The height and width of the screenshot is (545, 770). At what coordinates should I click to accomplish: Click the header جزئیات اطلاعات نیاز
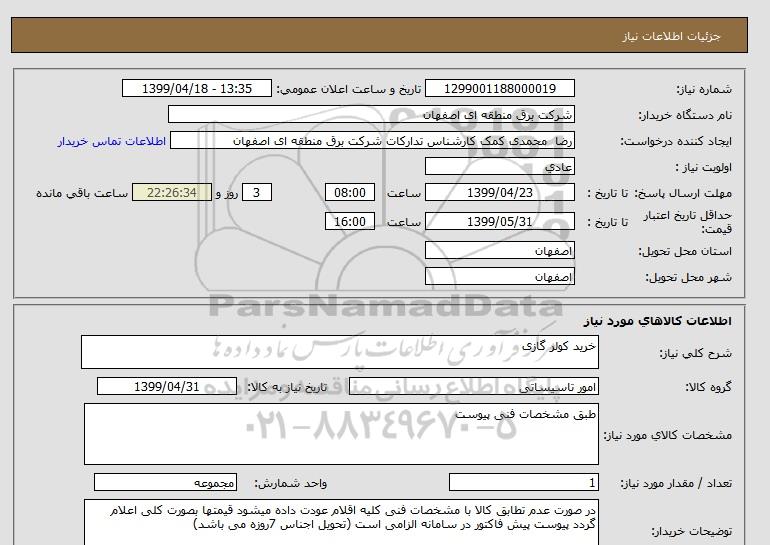click(671, 36)
